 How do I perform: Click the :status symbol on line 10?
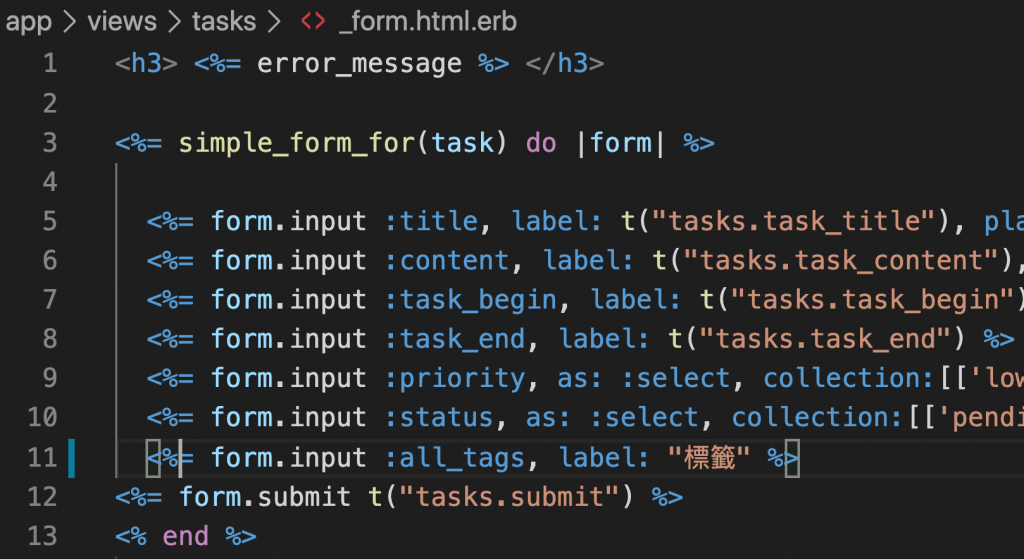pos(440,418)
